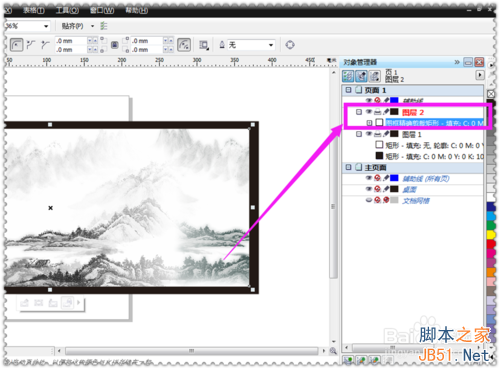500x369 pixels.
Task: Click the pencil icon on 辅助线 (所有页)
Action: (386, 178)
